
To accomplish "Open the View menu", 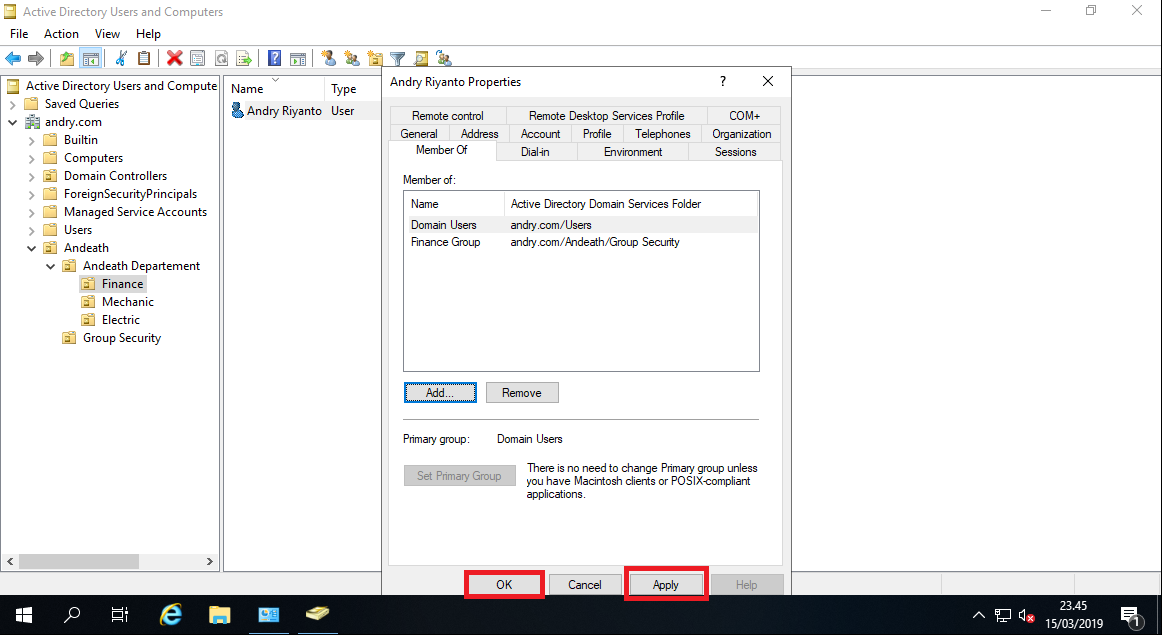I will (107, 33).
